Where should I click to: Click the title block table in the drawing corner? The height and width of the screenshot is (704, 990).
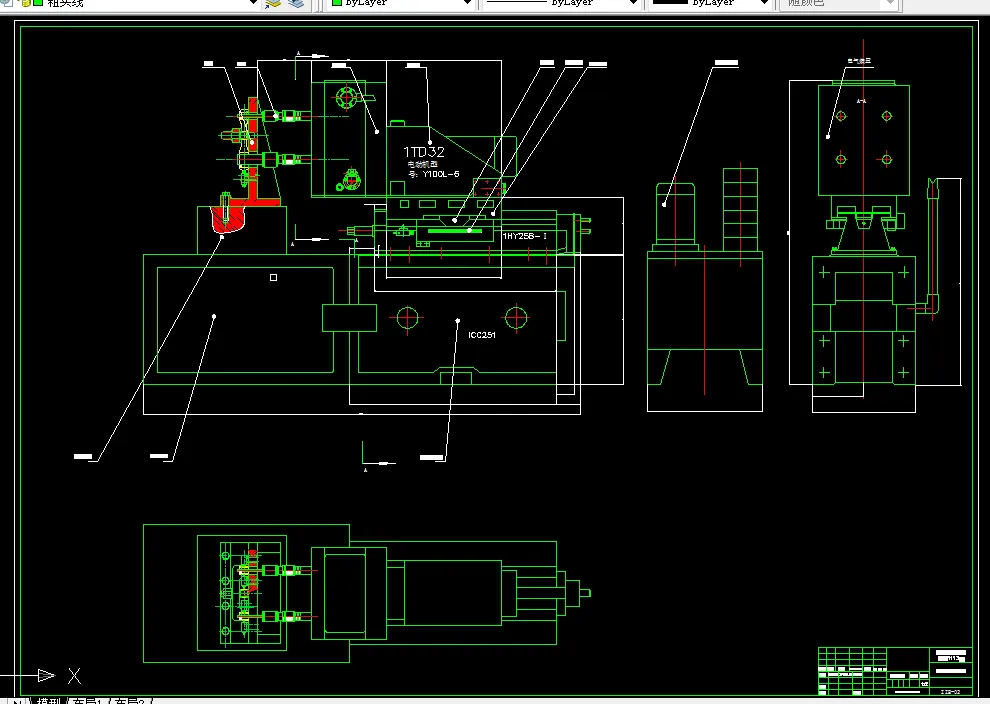[x=895, y=671]
